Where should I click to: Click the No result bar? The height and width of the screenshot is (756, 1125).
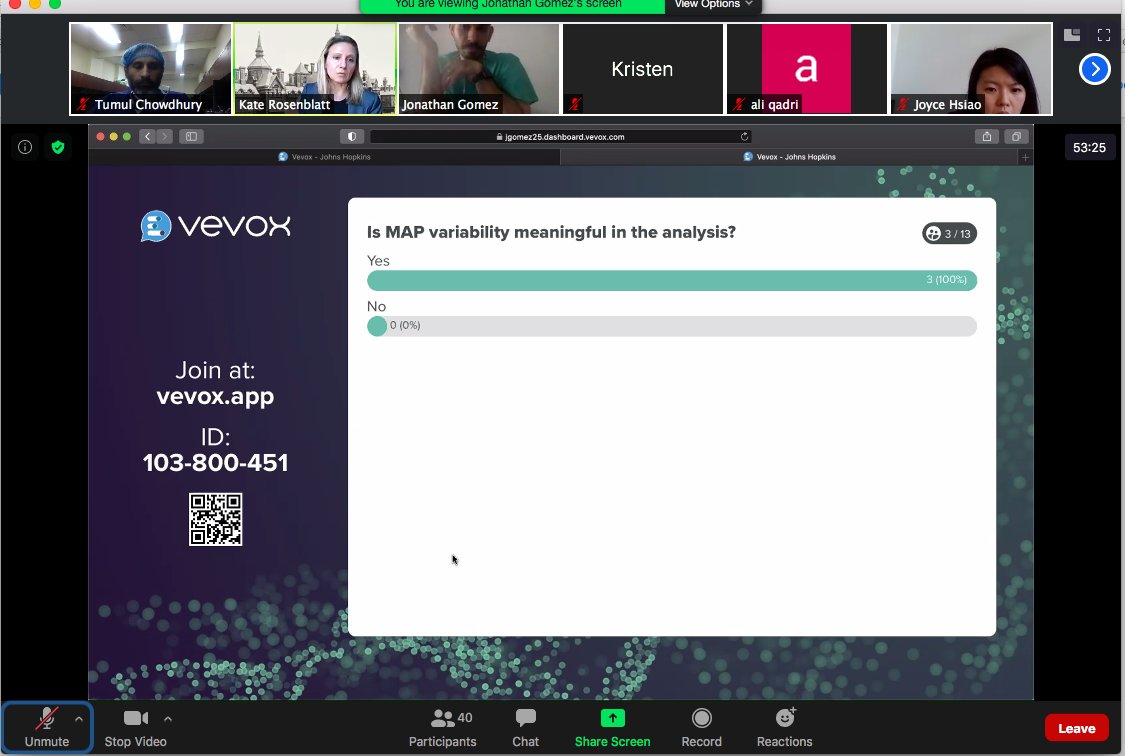tap(672, 326)
